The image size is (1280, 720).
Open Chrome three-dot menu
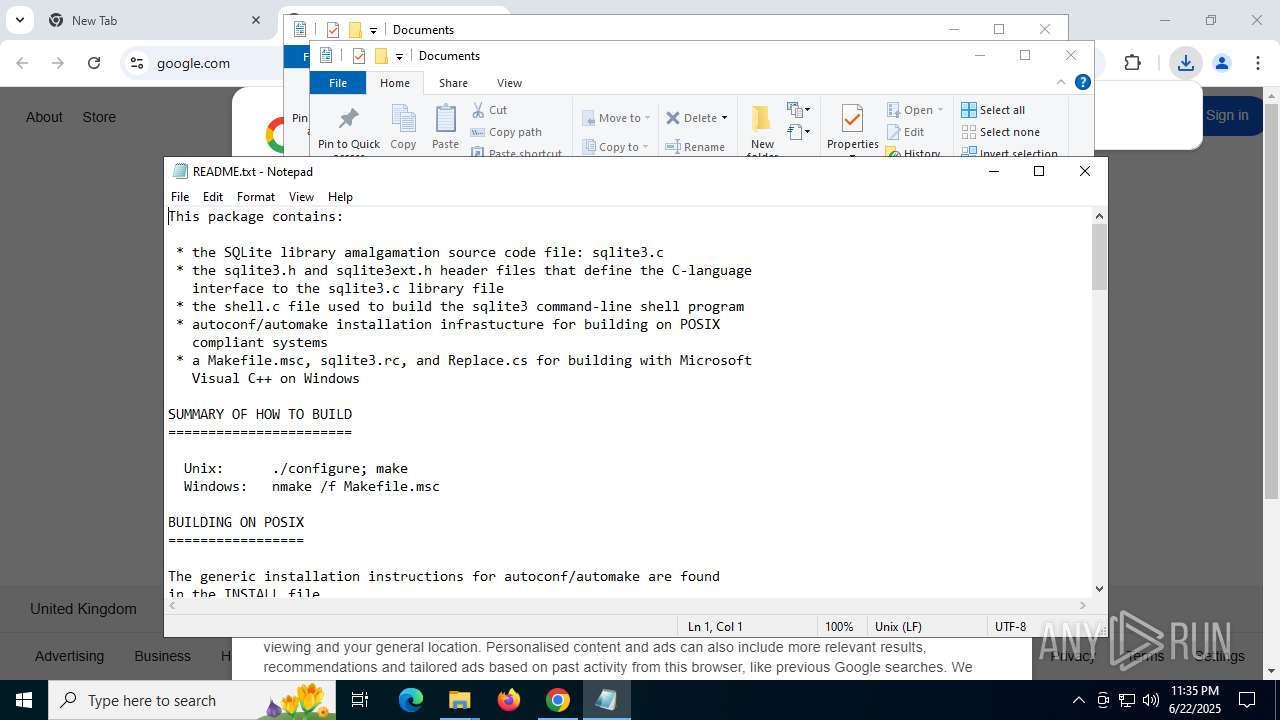pyautogui.click(x=1258, y=63)
